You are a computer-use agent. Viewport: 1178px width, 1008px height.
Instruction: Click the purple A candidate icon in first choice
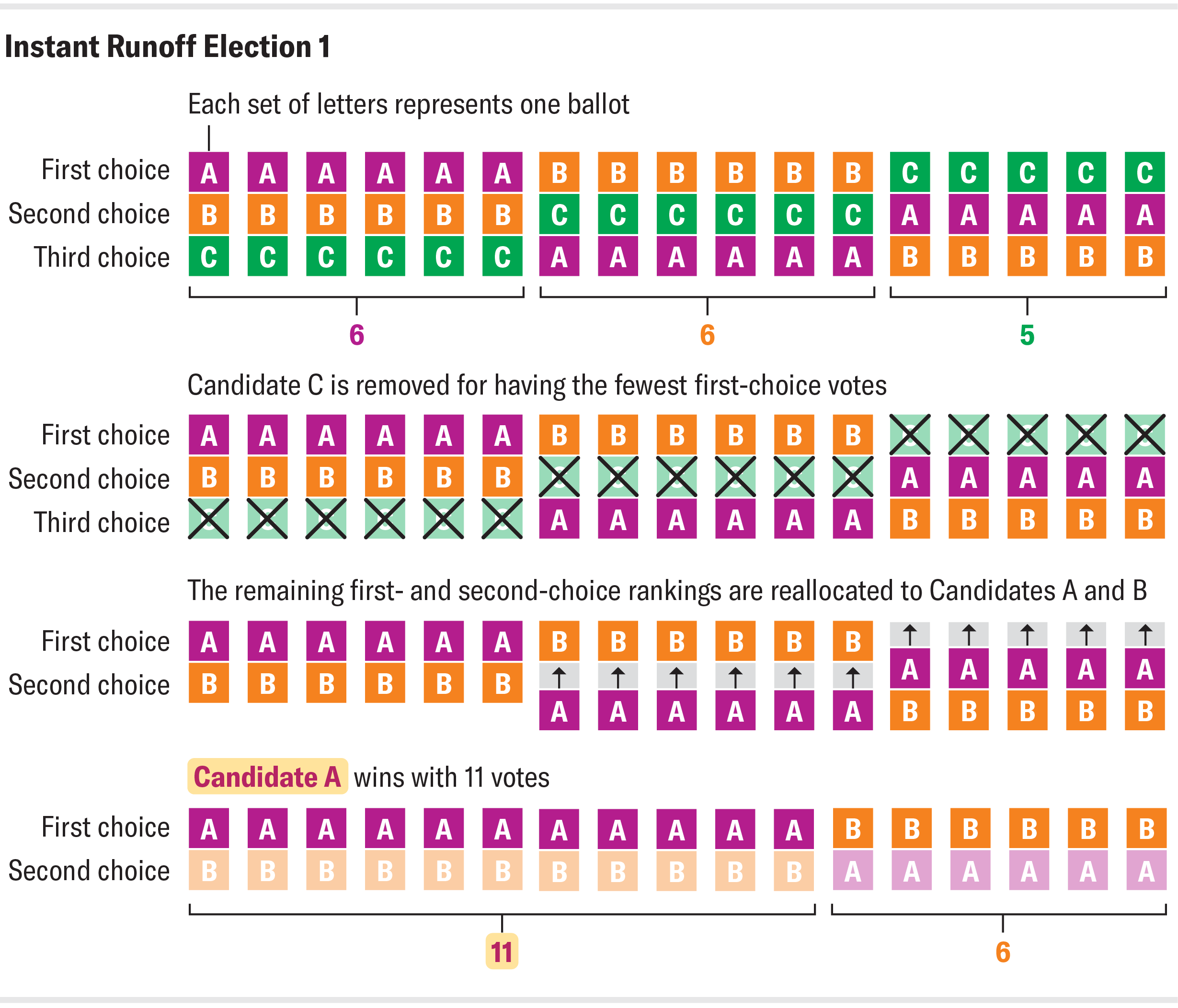coord(193,162)
